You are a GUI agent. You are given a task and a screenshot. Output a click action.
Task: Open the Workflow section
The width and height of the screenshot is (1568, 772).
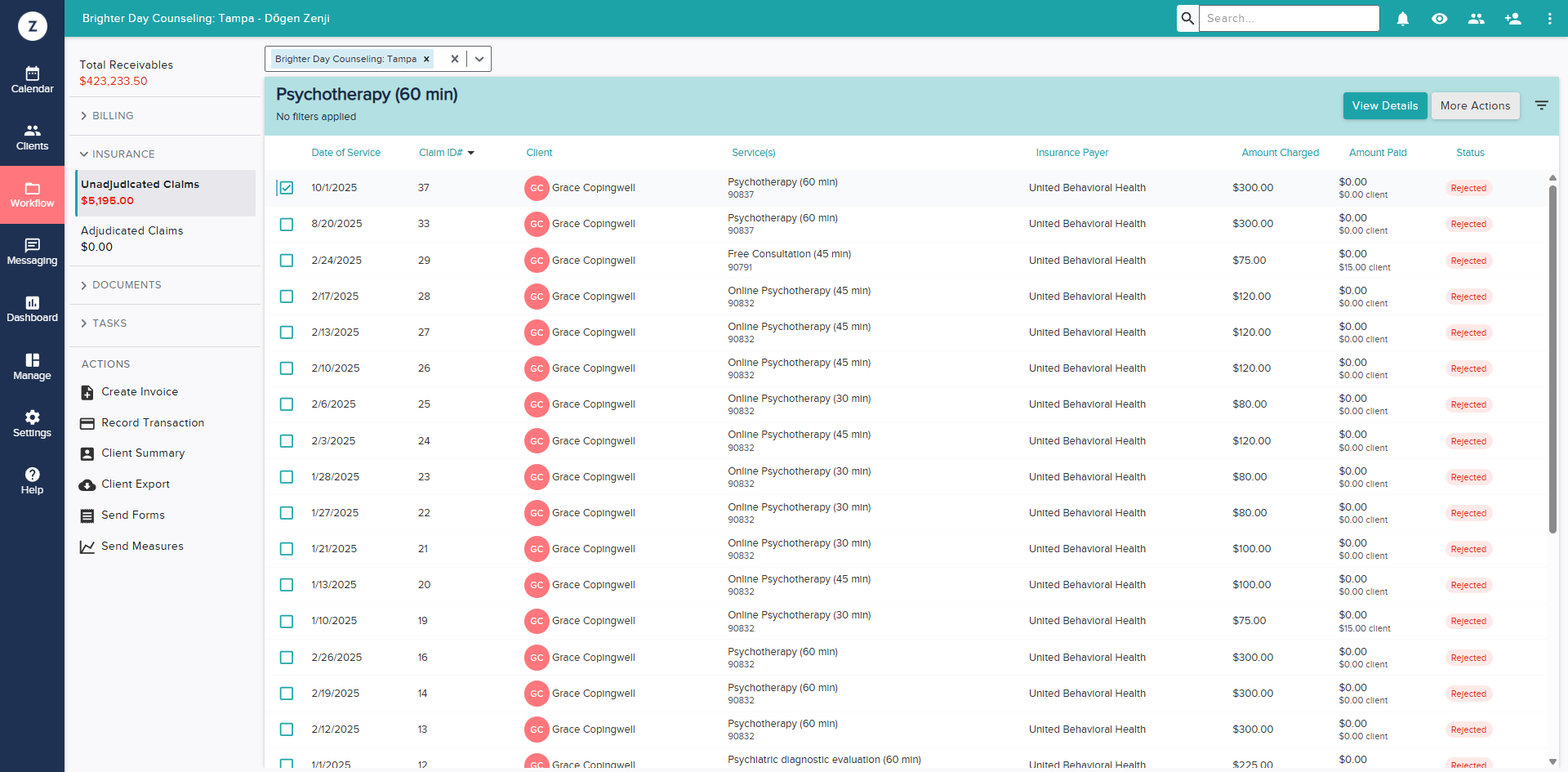click(32, 194)
